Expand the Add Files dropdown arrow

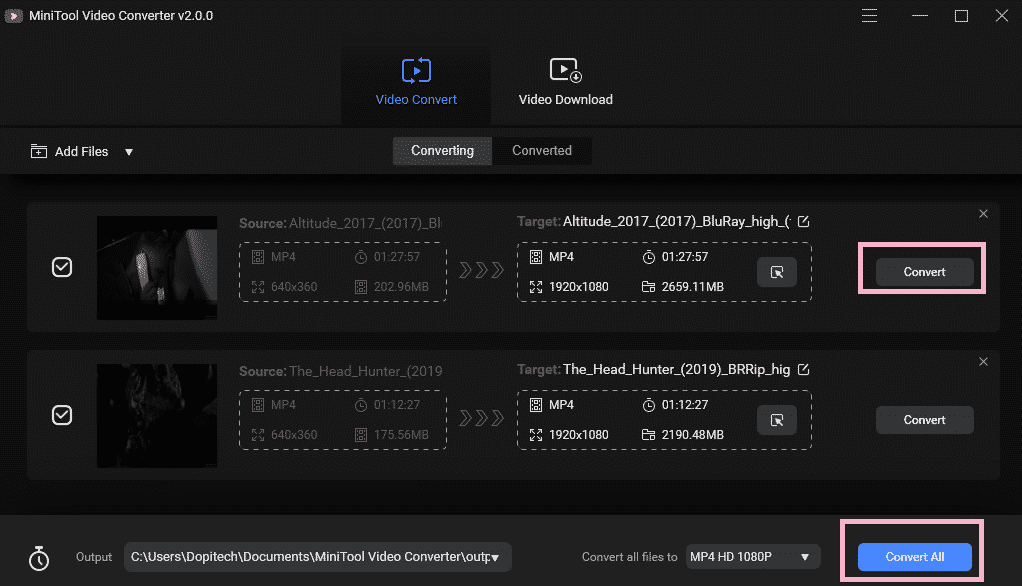pyautogui.click(x=129, y=151)
